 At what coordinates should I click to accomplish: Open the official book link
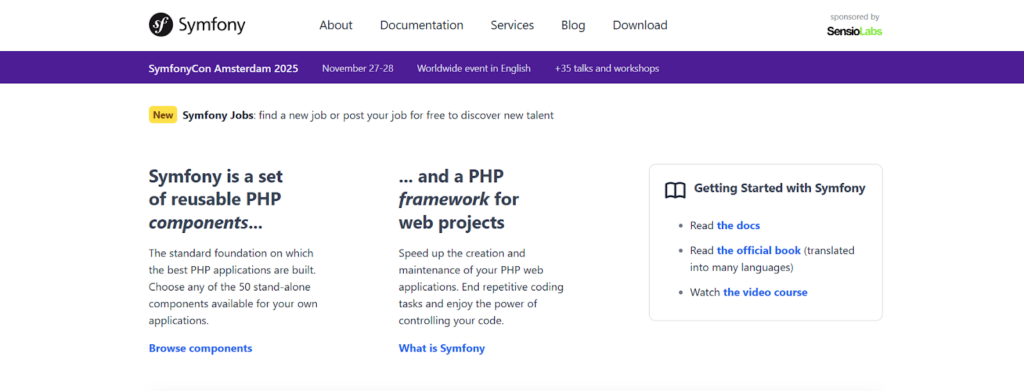(x=758, y=250)
